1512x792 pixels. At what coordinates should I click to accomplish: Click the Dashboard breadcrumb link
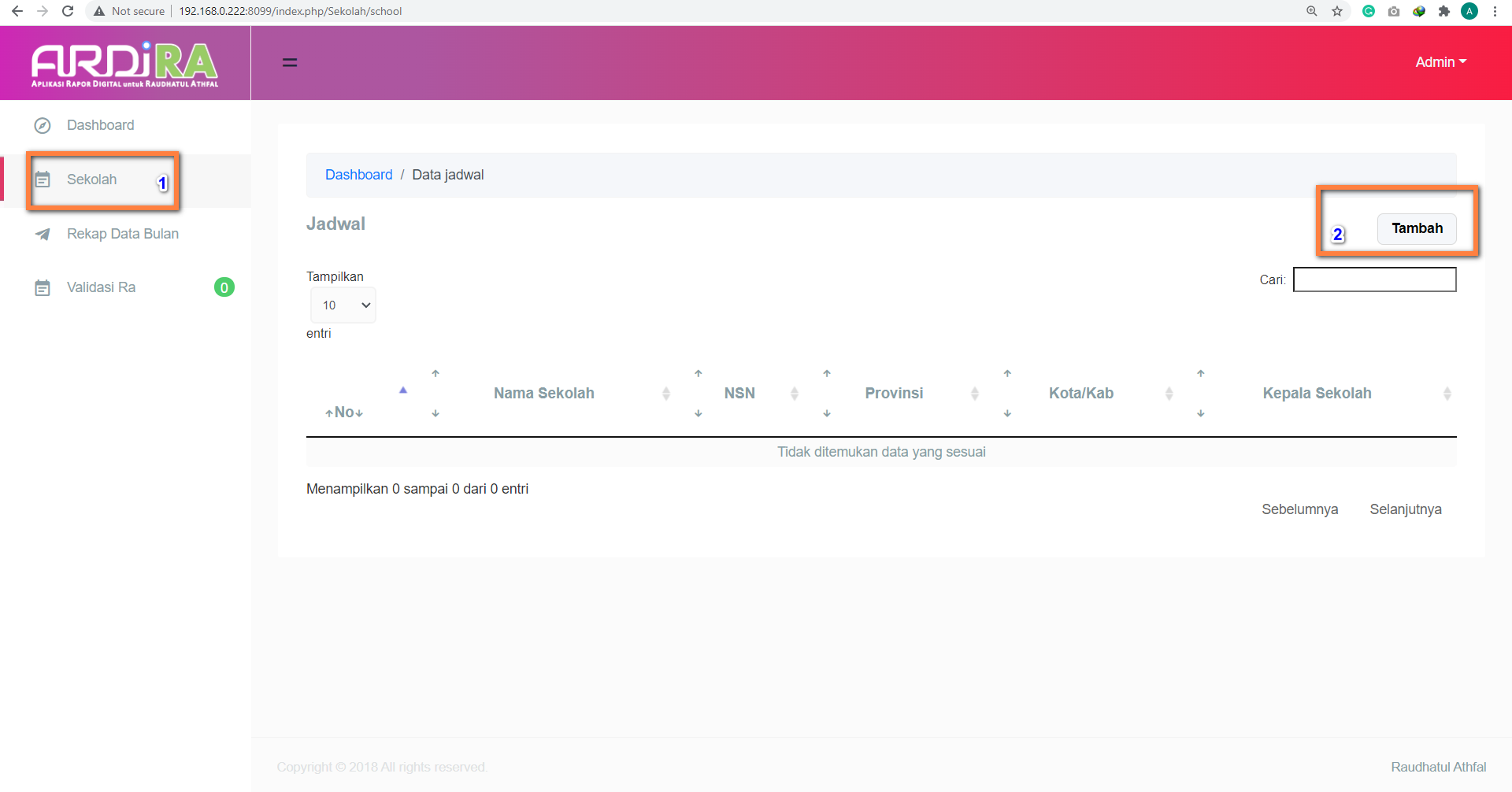coord(358,175)
